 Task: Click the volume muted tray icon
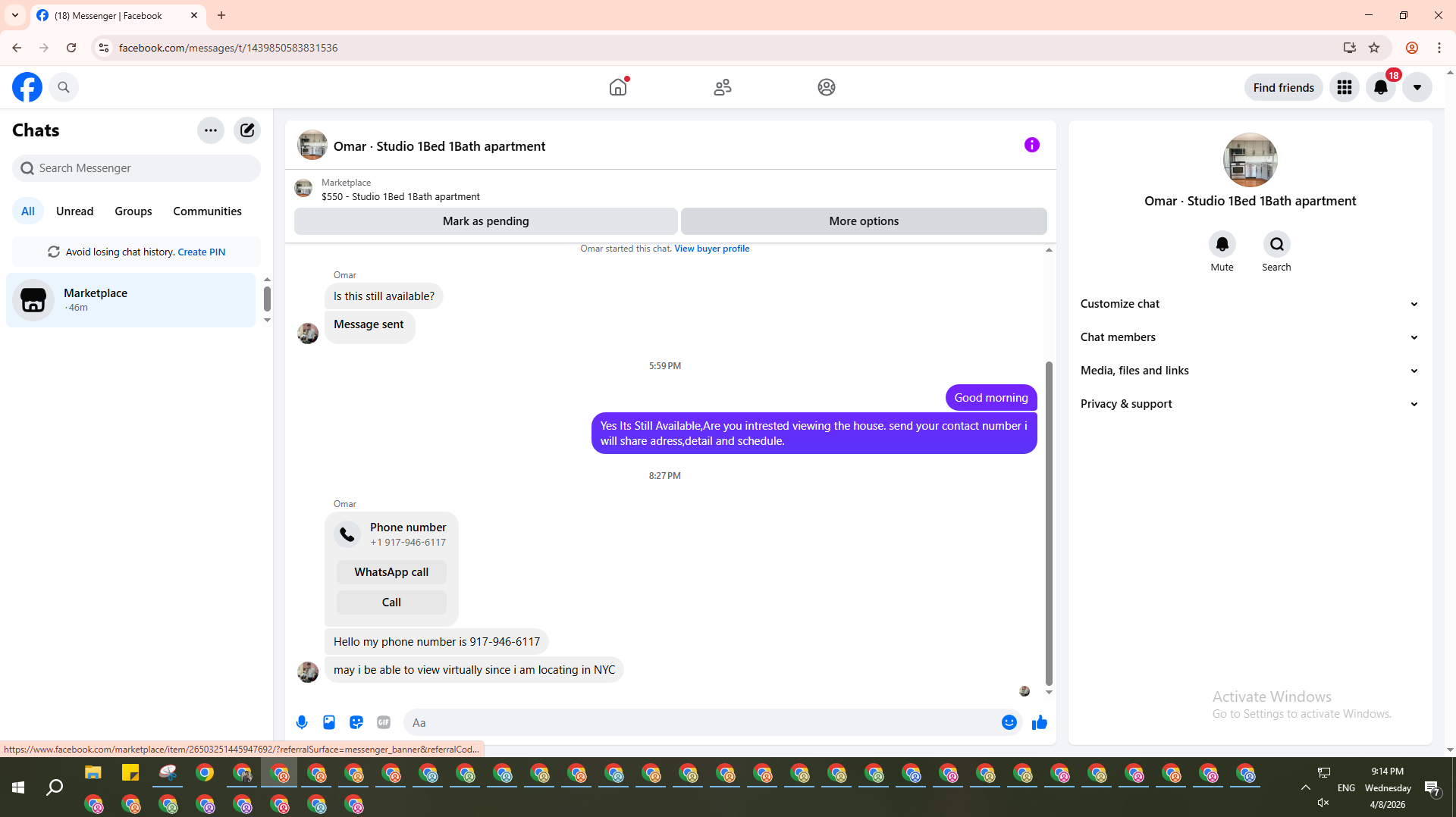(x=1323, y=803)
